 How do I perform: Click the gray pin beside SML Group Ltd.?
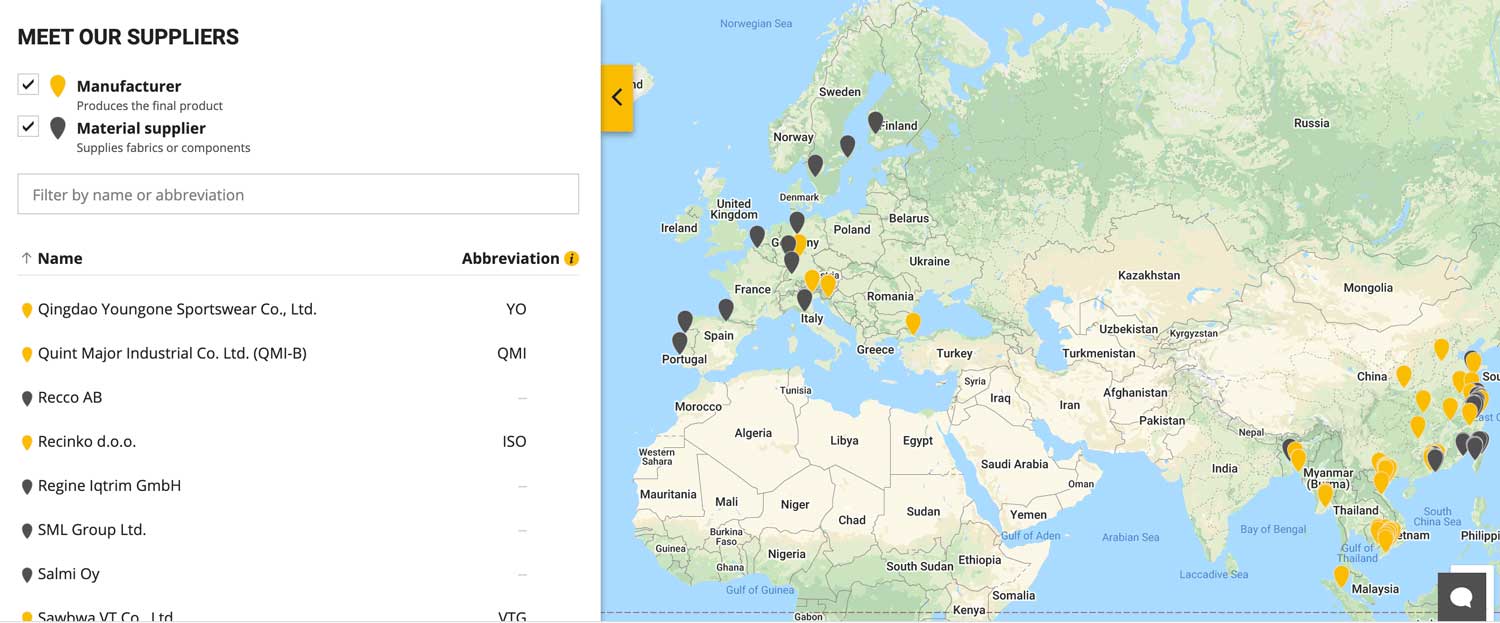tap(27, 530)
